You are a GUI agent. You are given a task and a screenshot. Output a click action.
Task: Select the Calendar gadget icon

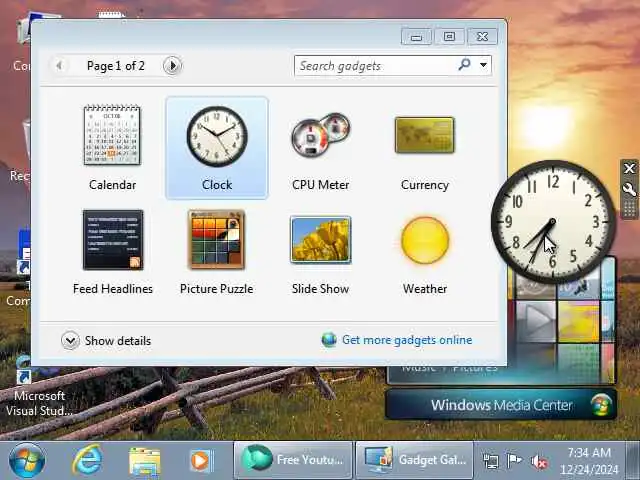pyautogui.click(x=112, y=135)
